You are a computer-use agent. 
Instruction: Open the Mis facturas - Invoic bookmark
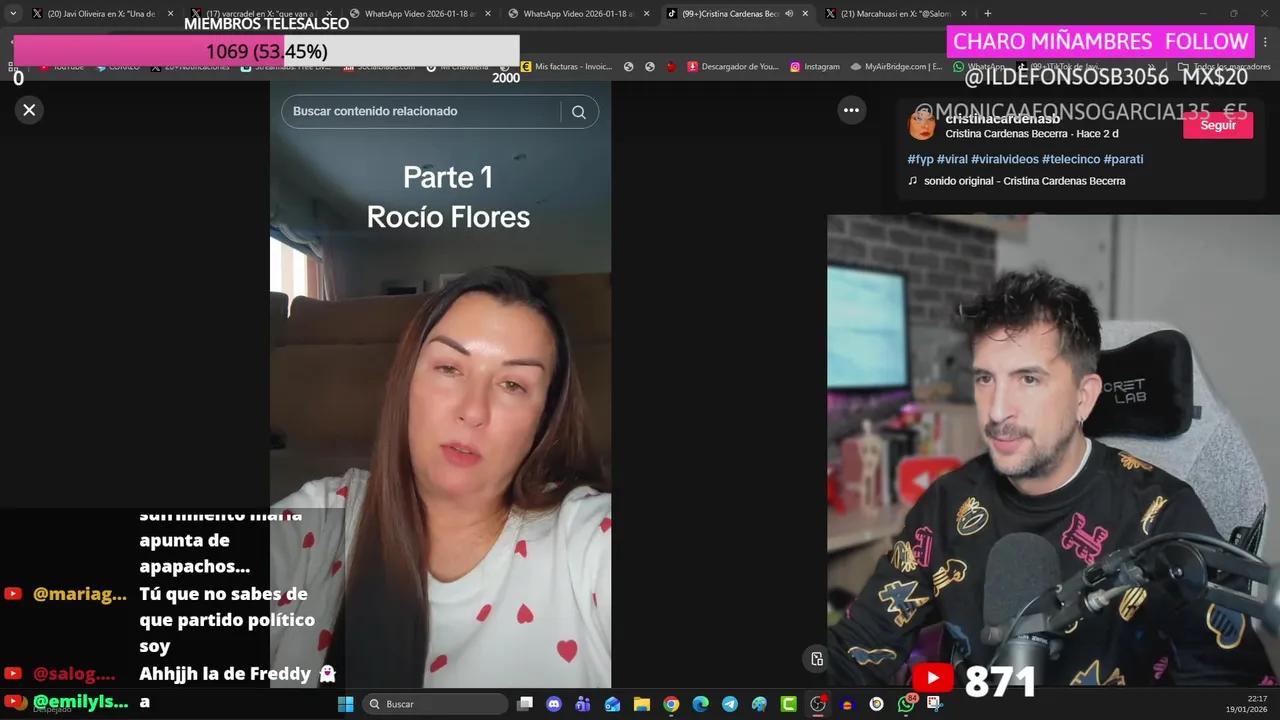(x=566, y=67)
